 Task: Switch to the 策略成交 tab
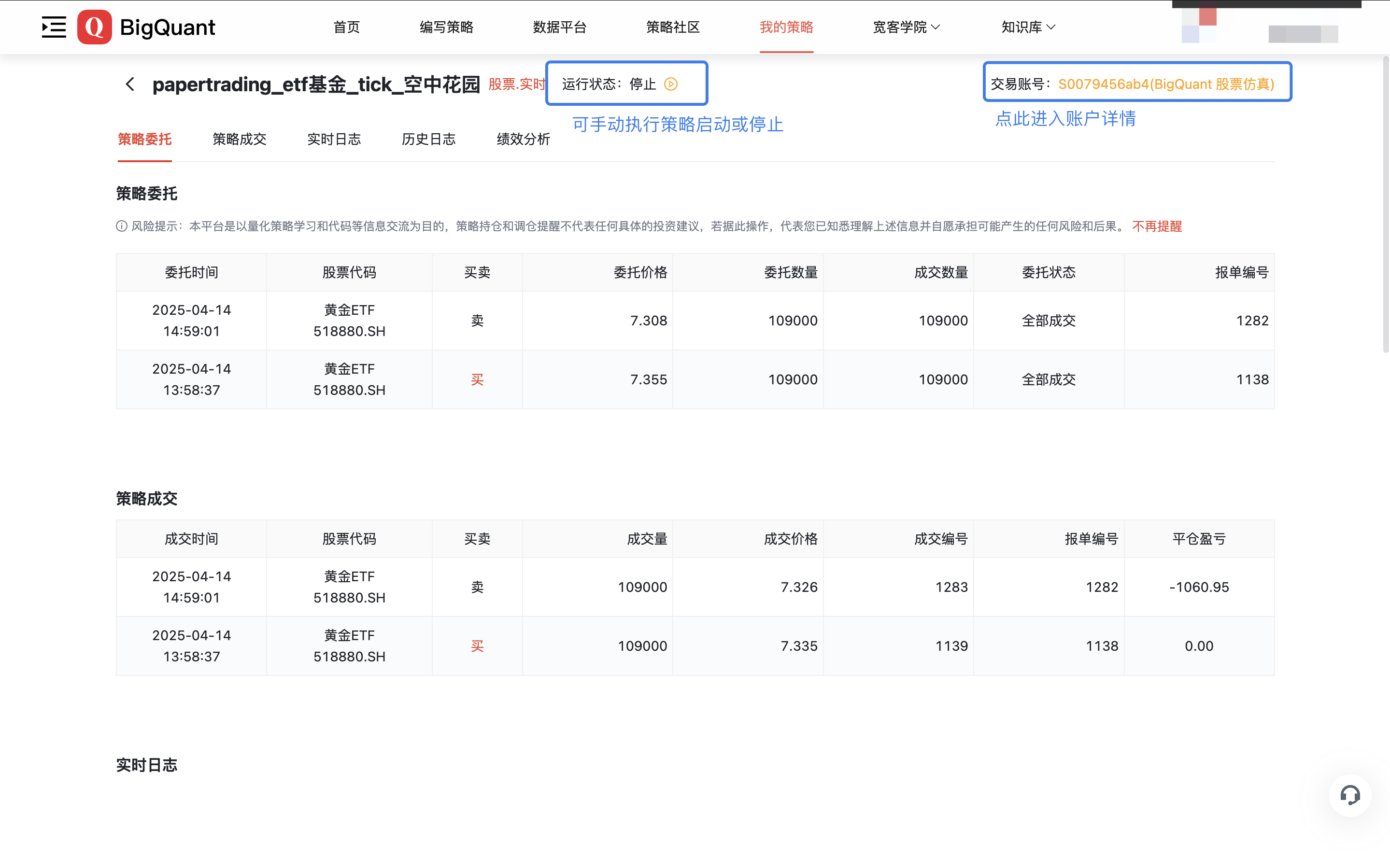click(x=239, y=139)
